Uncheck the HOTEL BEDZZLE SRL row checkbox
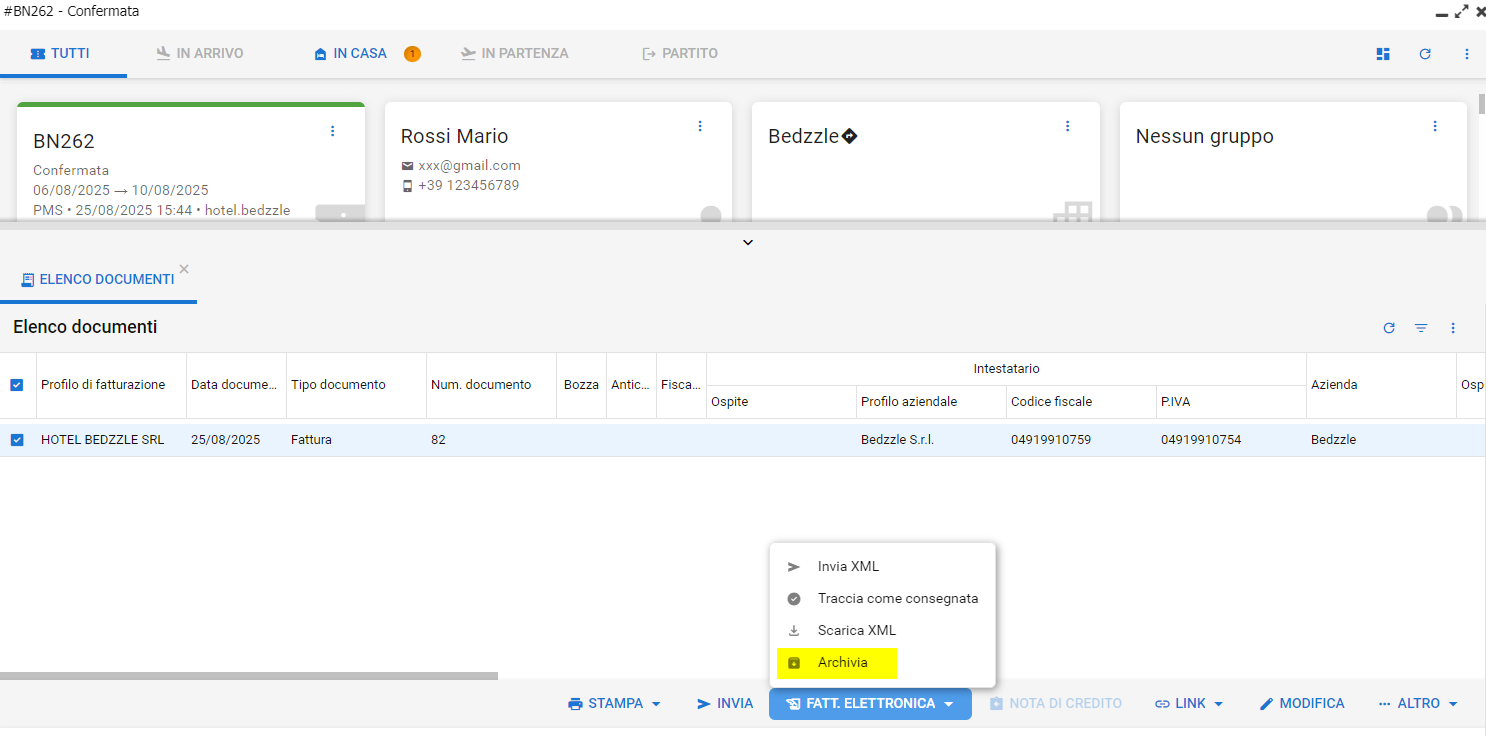 pyautogui.click(x=16, y=440)
